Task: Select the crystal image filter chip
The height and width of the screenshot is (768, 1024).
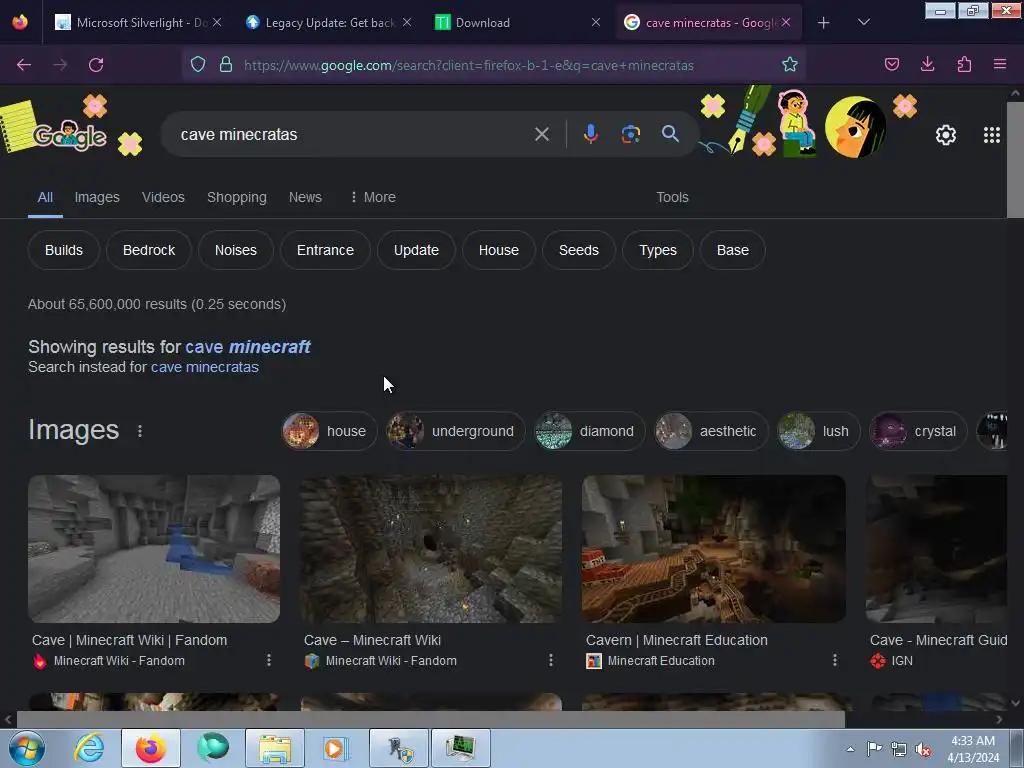Action: coord(918,431)
